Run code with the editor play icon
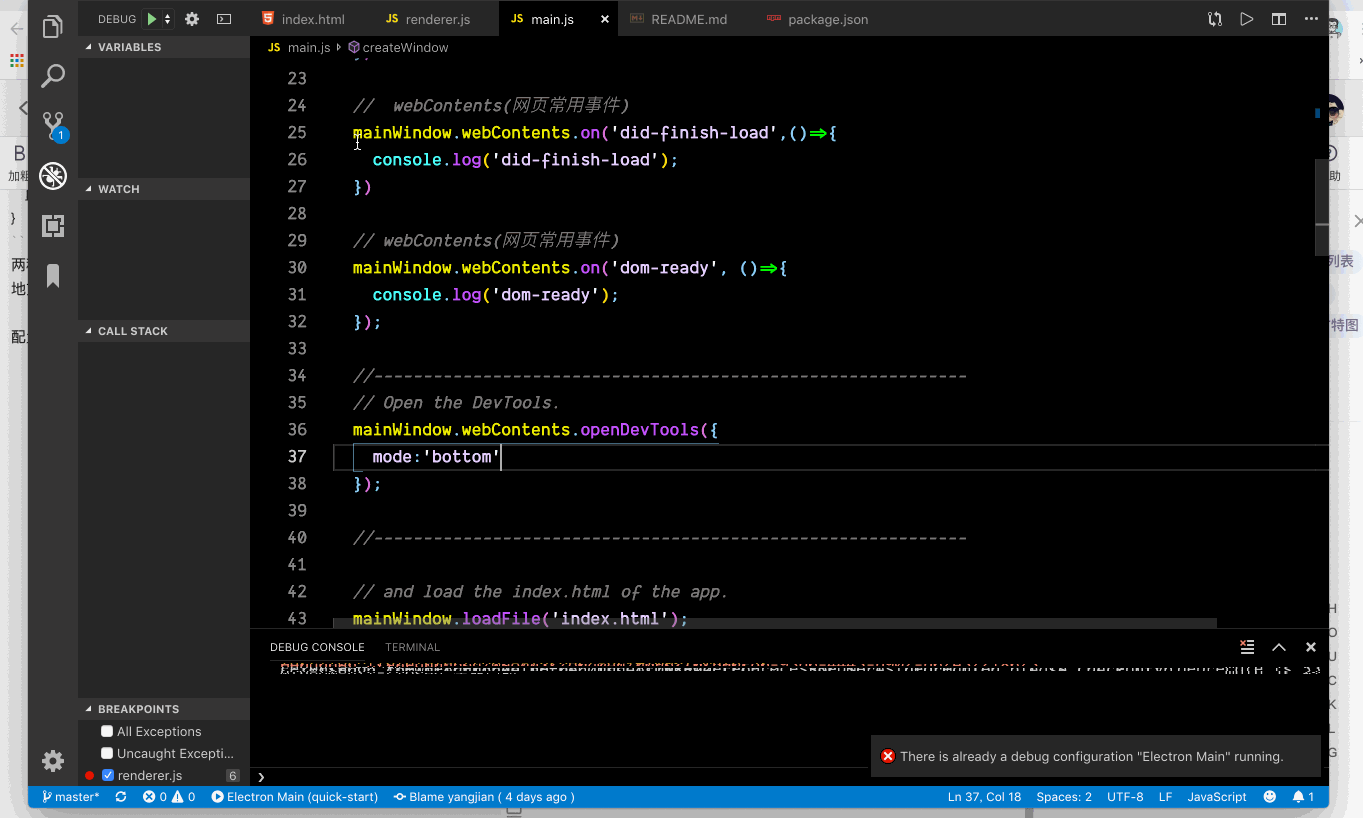1363x818 pixels. pos(1246,19)
